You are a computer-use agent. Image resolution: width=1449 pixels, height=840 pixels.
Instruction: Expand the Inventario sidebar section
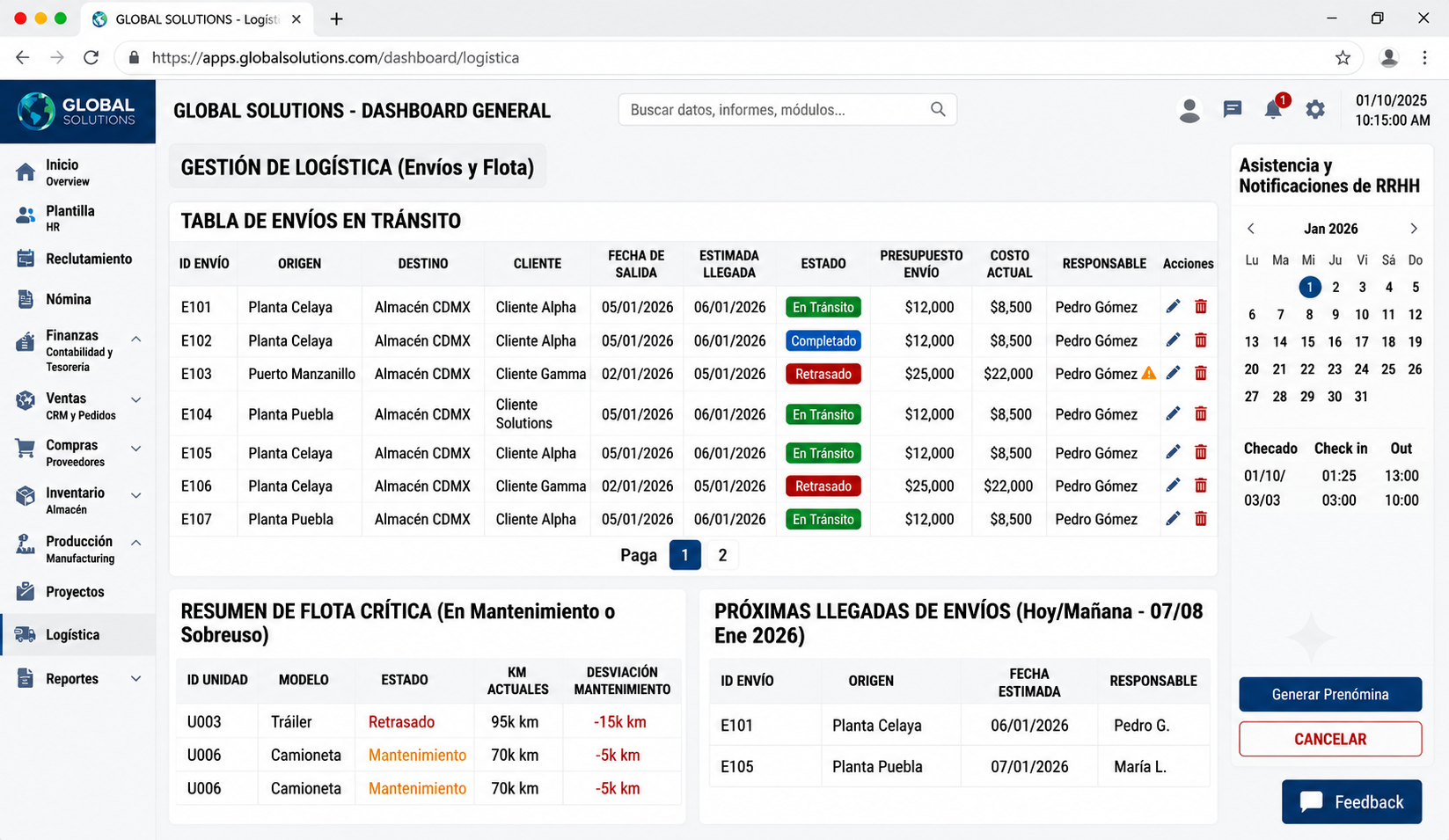pyautogui.click(x=136, y=495)
